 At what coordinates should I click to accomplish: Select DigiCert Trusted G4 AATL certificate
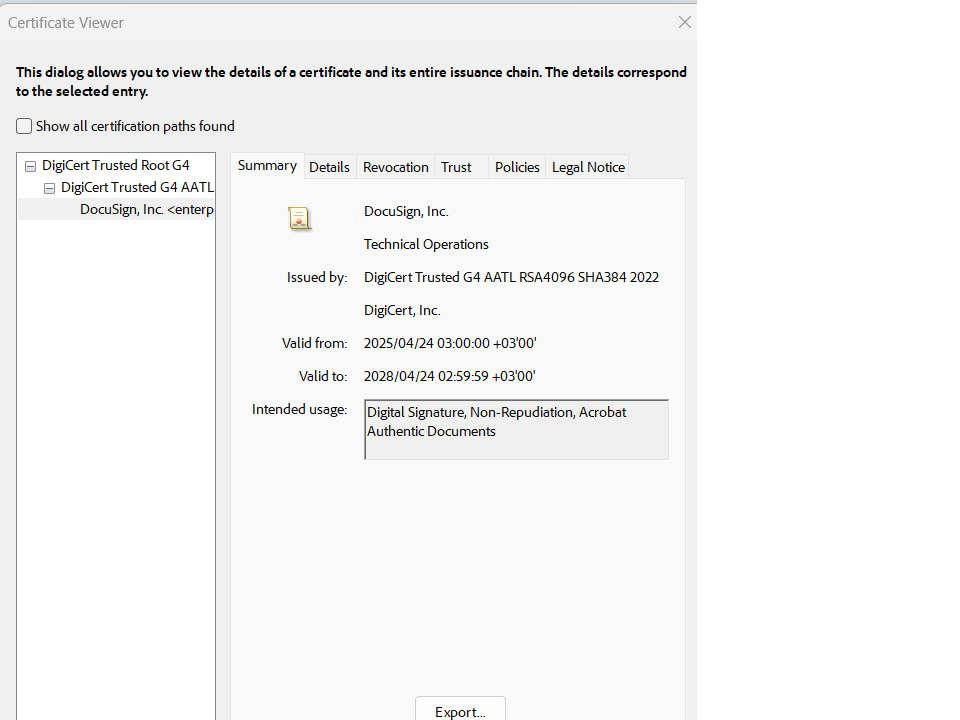click(137, 187)
